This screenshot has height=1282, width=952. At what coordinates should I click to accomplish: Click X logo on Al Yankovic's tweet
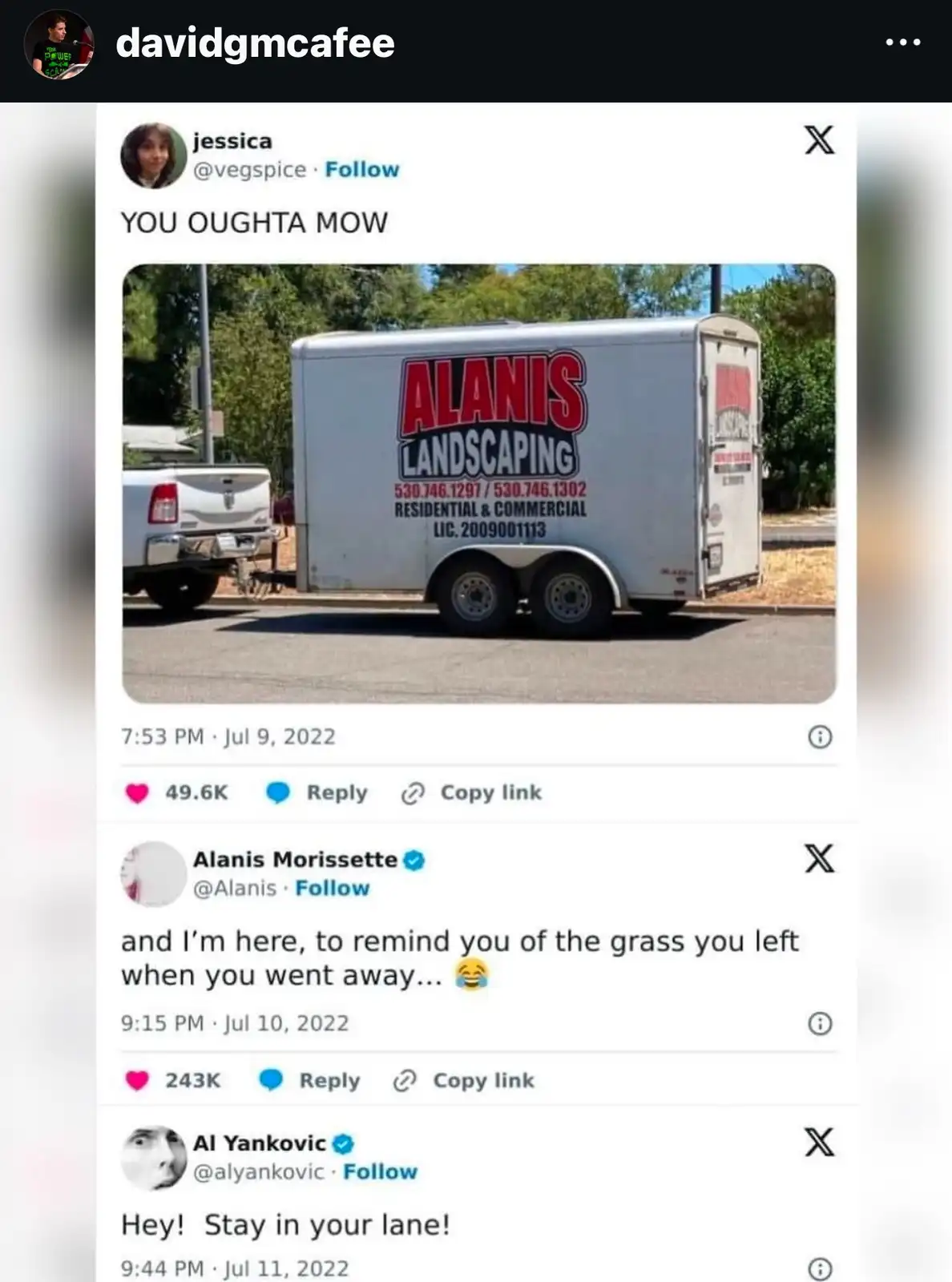coord(819,1142)
